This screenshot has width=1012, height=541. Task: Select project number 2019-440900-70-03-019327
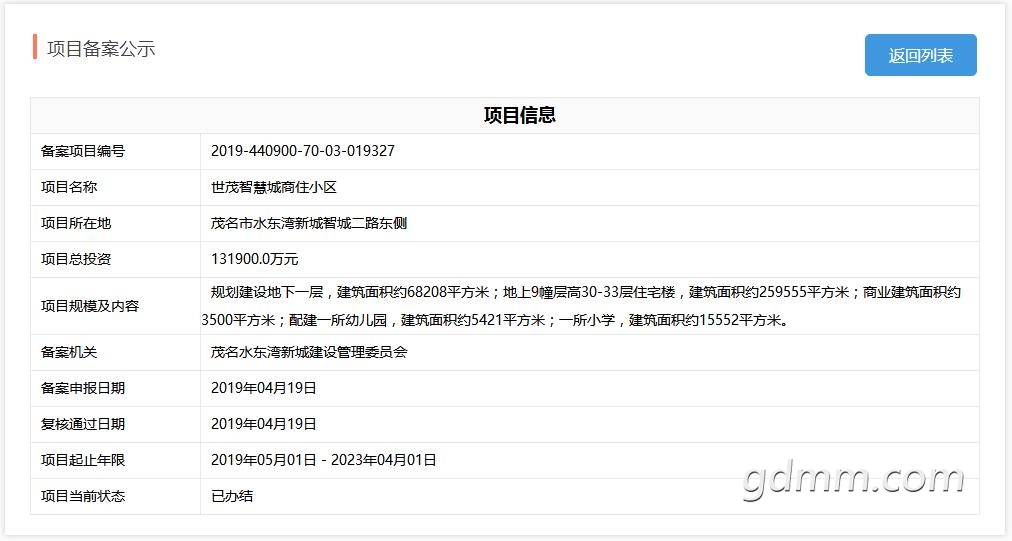tap(303, 151)
